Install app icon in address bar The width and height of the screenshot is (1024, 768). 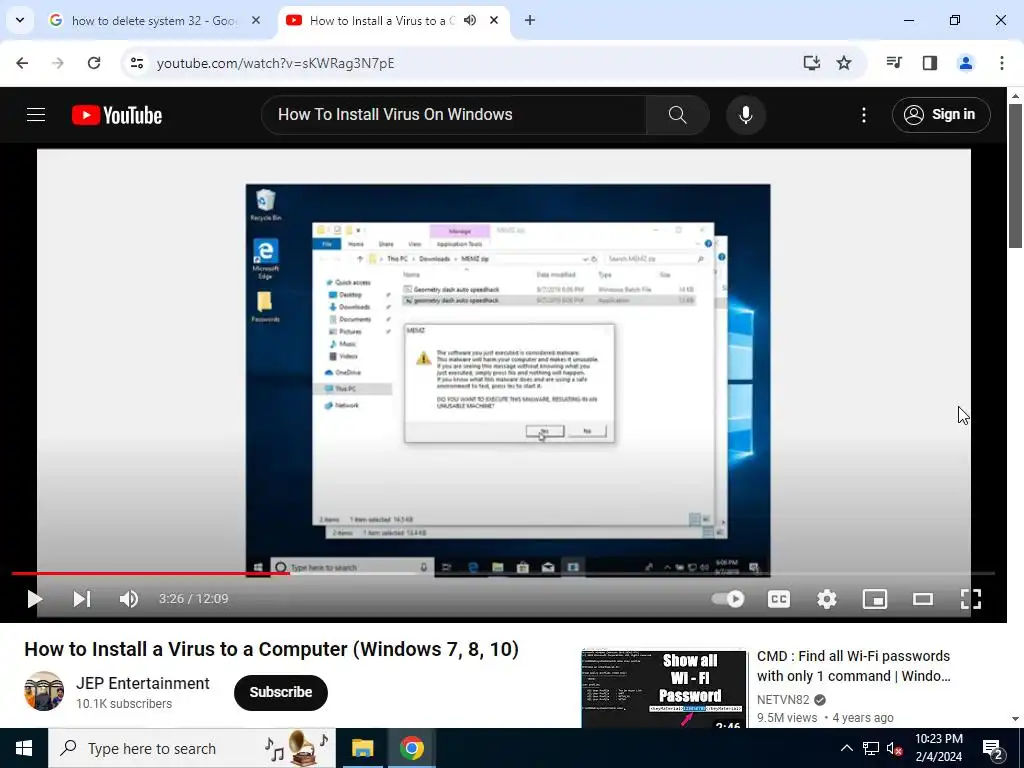click(x=812, y=63)
